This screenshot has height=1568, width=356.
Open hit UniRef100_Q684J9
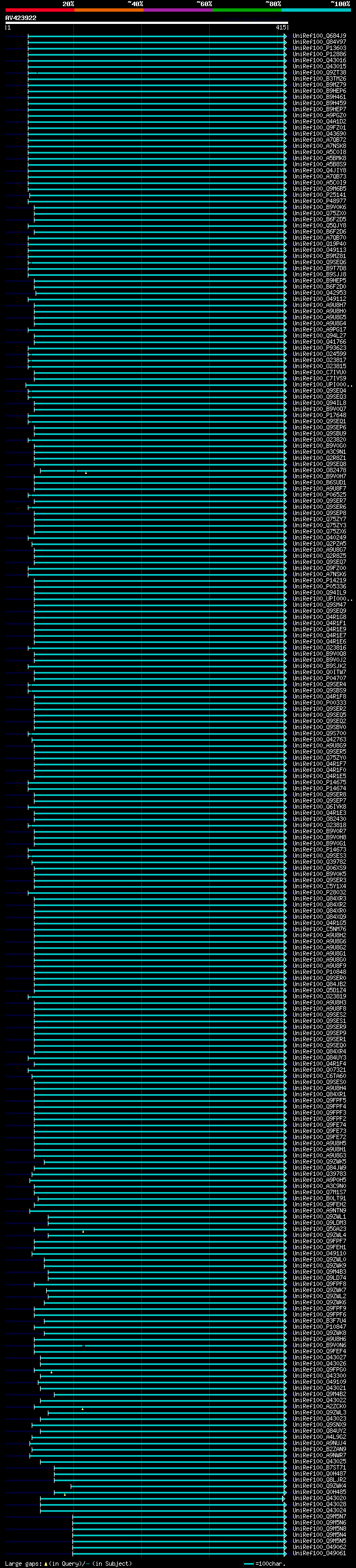click(x=319, y=36)
